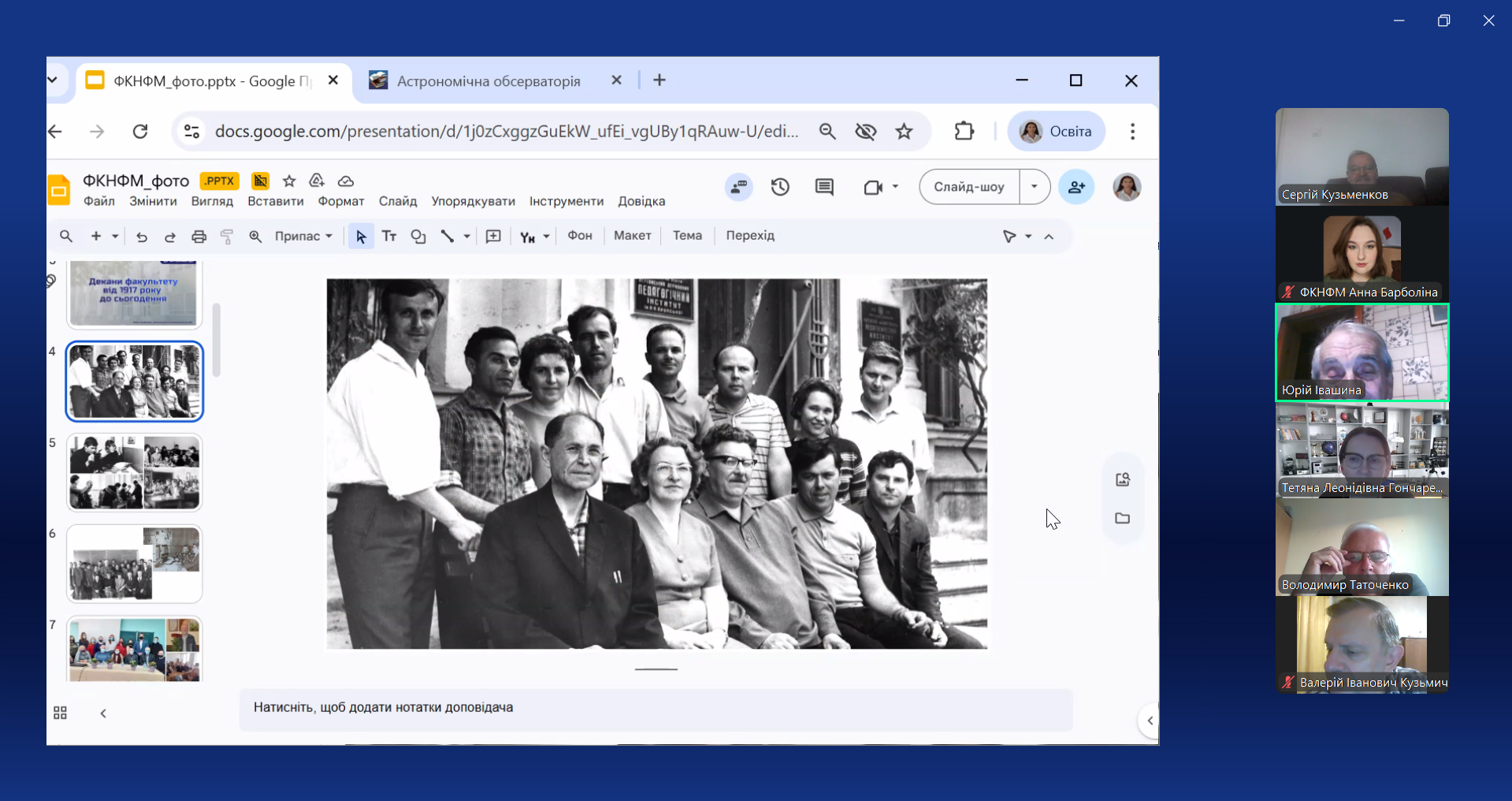
Task: Click the filmstrip vertical scrollbar
Action: 216,339
